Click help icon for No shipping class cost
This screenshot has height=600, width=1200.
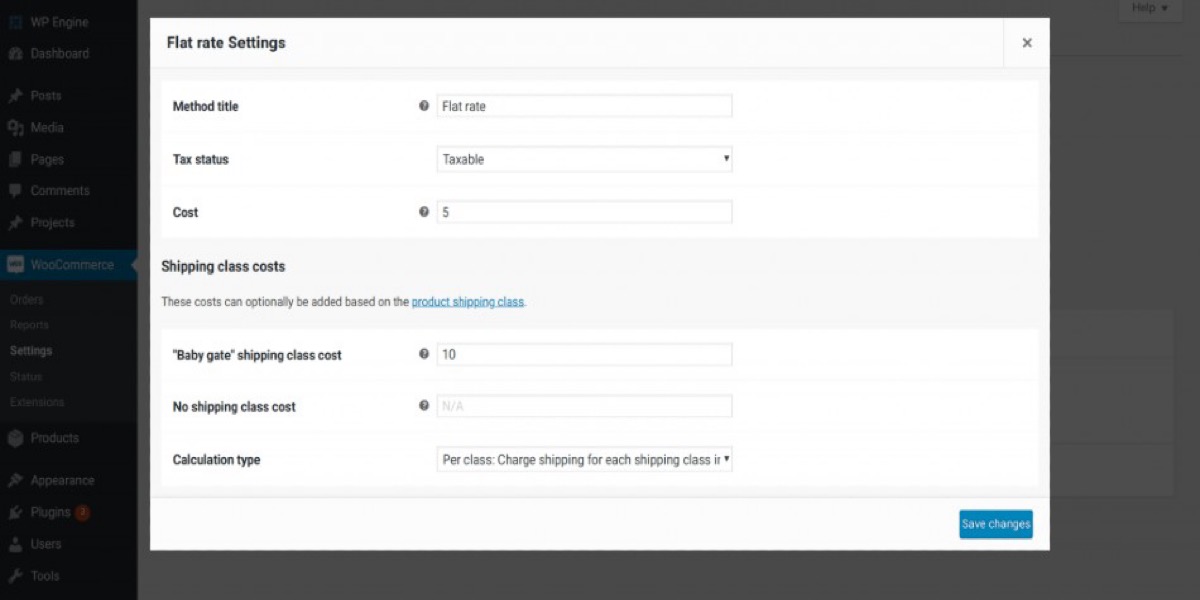(x=424, y=406)
